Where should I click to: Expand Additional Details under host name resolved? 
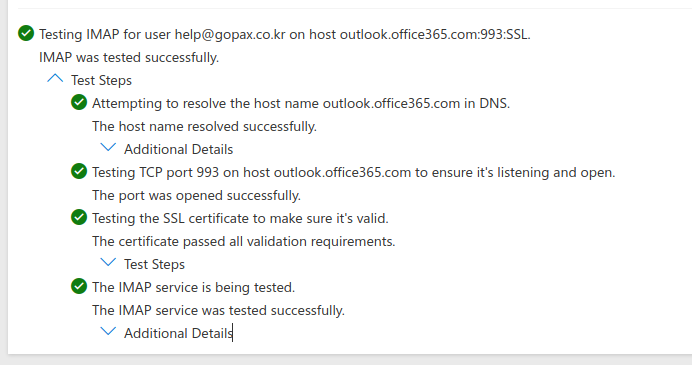click(x=108, y=147)
